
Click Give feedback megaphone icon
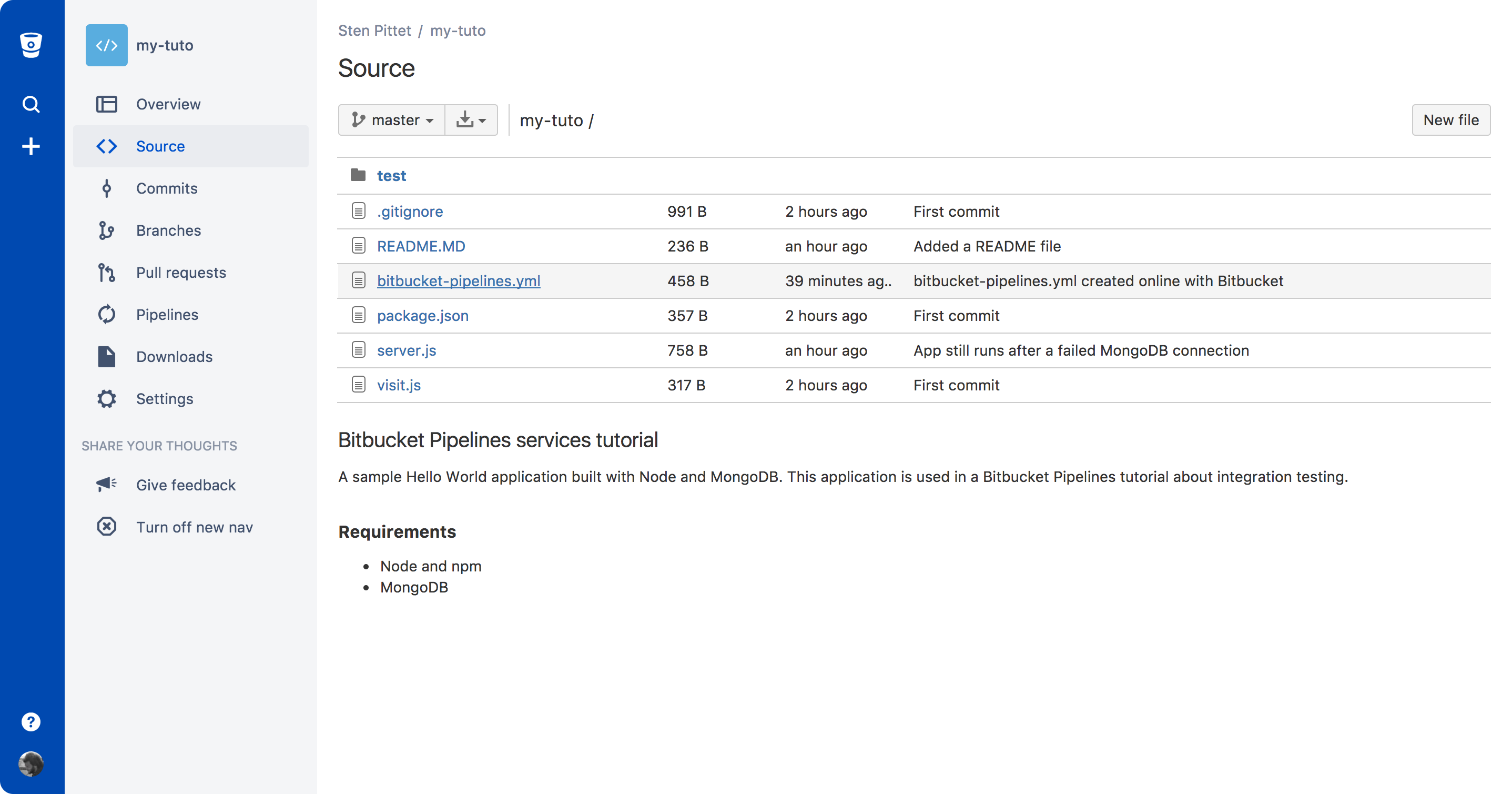click(106, 485)
